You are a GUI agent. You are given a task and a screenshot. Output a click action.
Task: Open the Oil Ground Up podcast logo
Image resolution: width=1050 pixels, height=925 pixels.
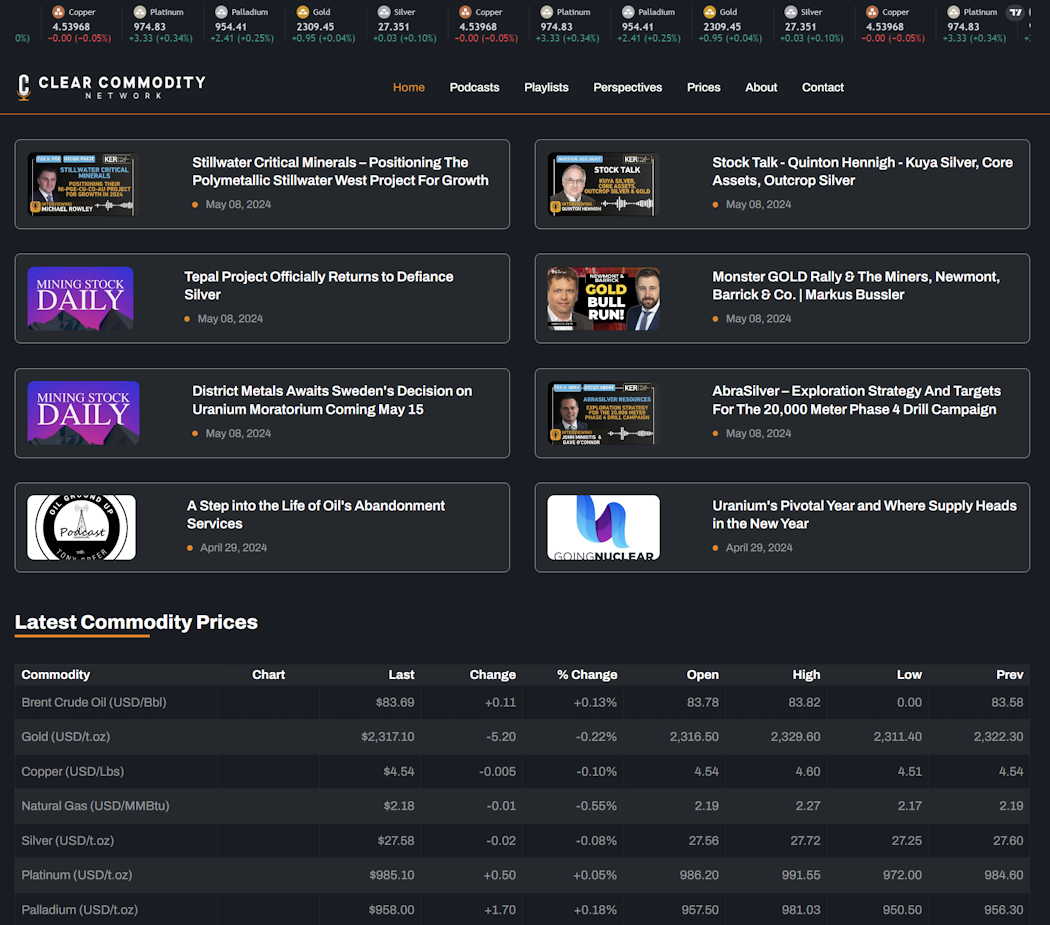(81, 527)
